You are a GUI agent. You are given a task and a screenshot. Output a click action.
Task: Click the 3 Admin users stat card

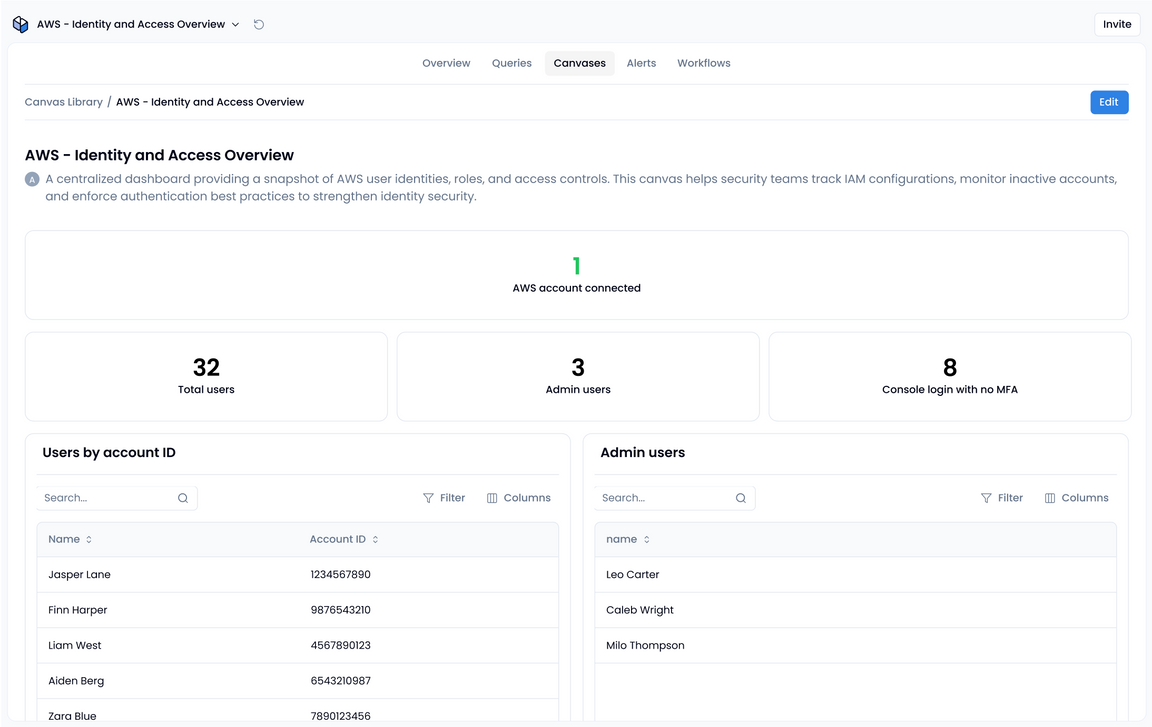click(x=578, y=377)
